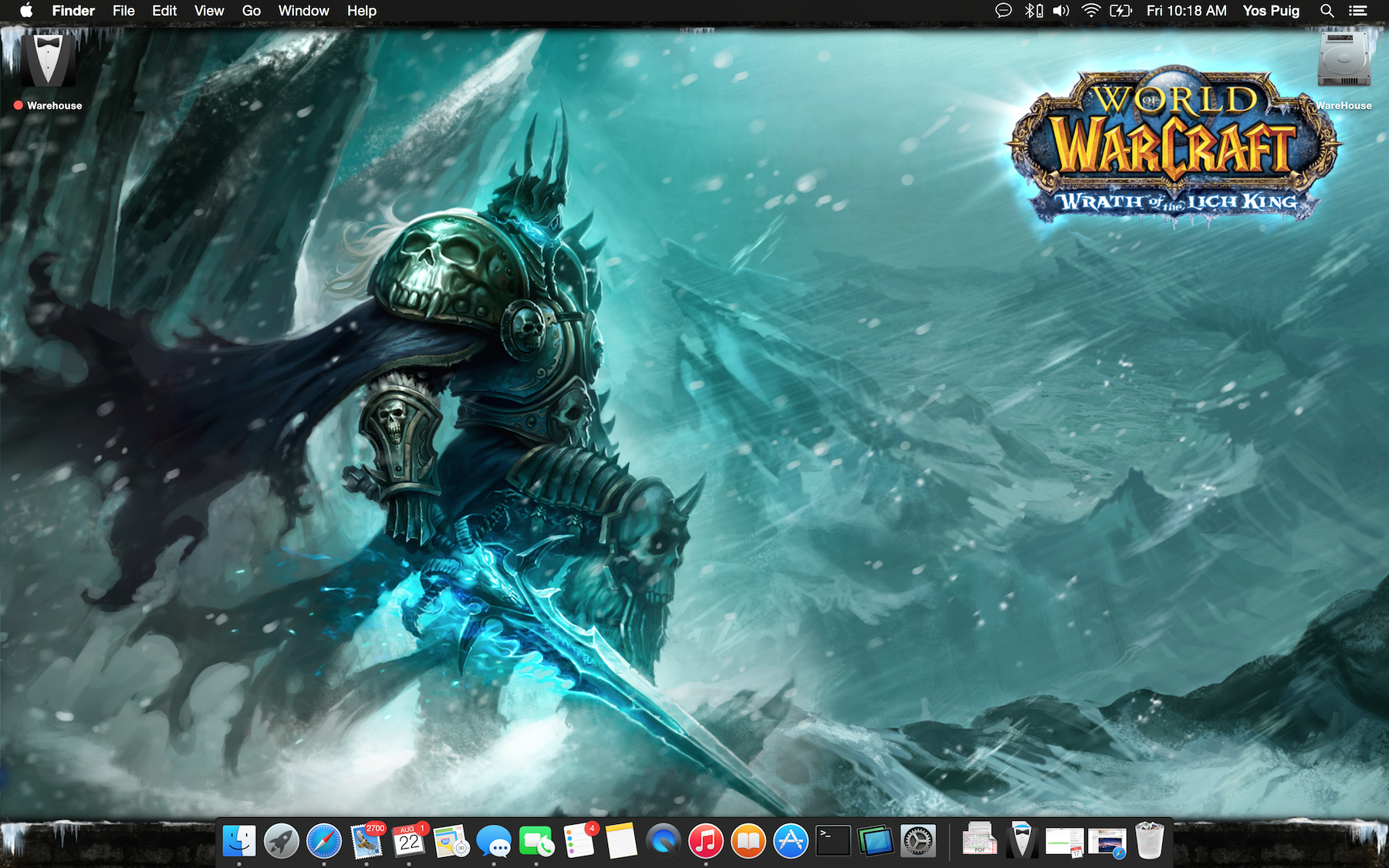Open the Edit menu
Viewport: 1389px width, 868px height.
point(164,11)
